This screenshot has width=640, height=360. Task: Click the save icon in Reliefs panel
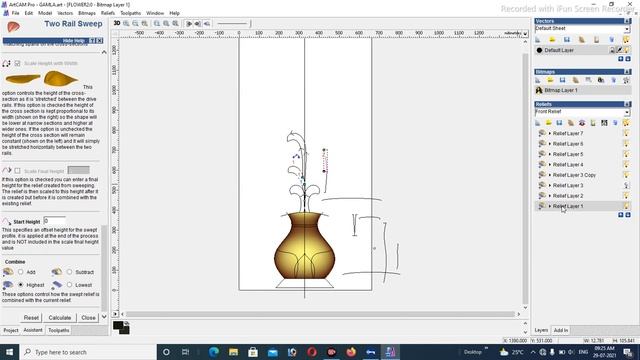tap(560, 123)
